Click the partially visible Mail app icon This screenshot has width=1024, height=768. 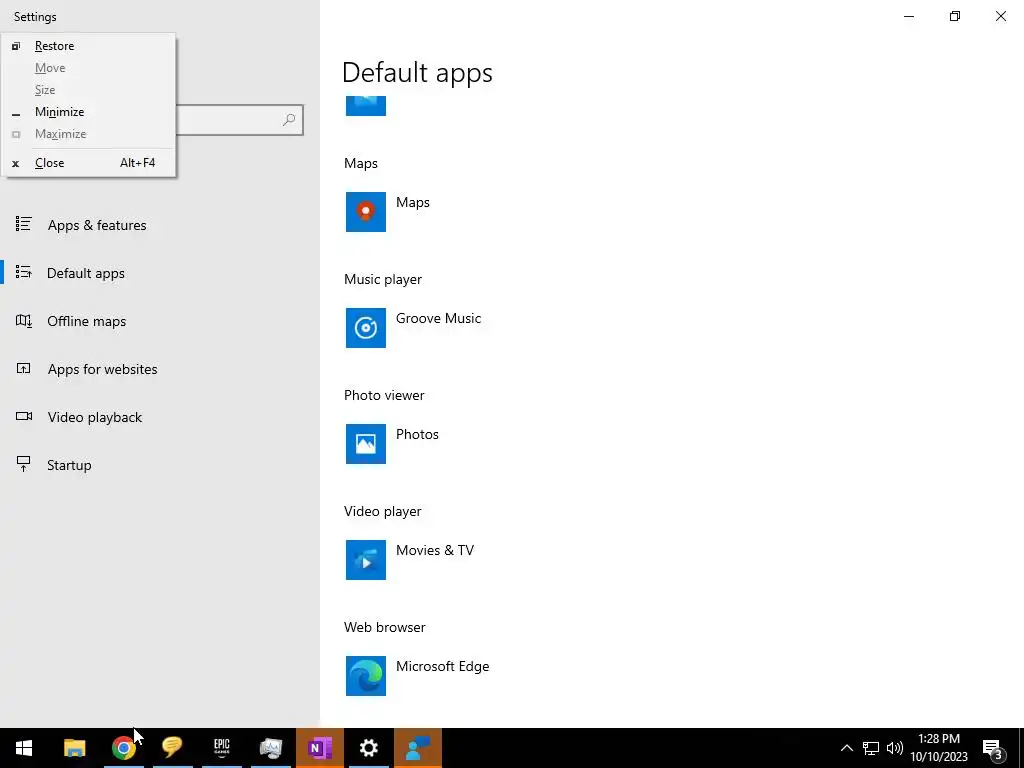coord(366,106)
